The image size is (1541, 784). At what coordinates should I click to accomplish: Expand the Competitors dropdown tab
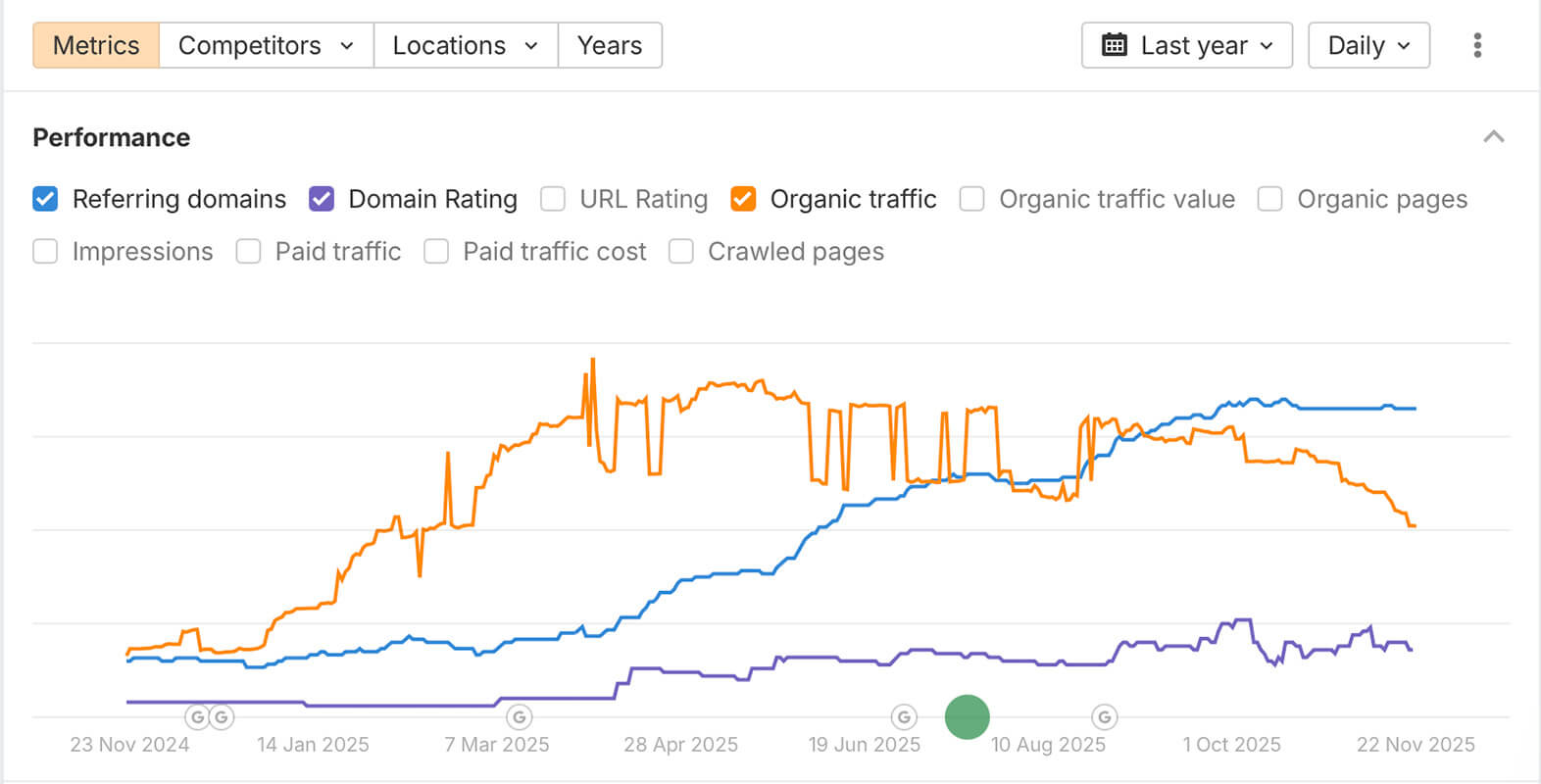(266, 45)
